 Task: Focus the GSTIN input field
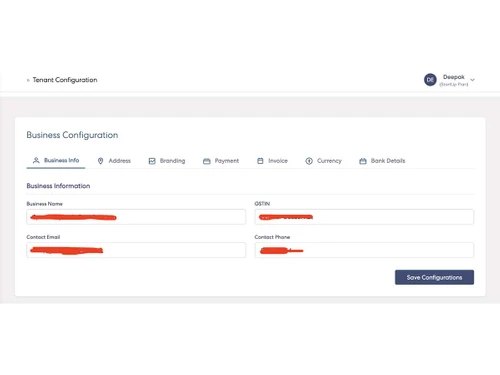[364, 217]
